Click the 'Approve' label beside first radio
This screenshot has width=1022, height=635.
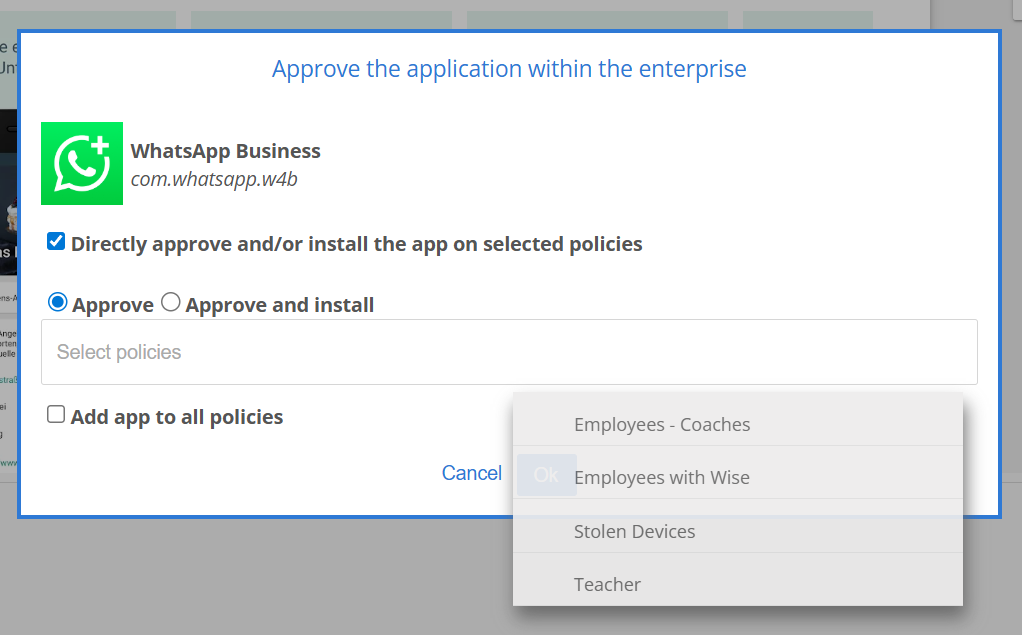(113, 305)
